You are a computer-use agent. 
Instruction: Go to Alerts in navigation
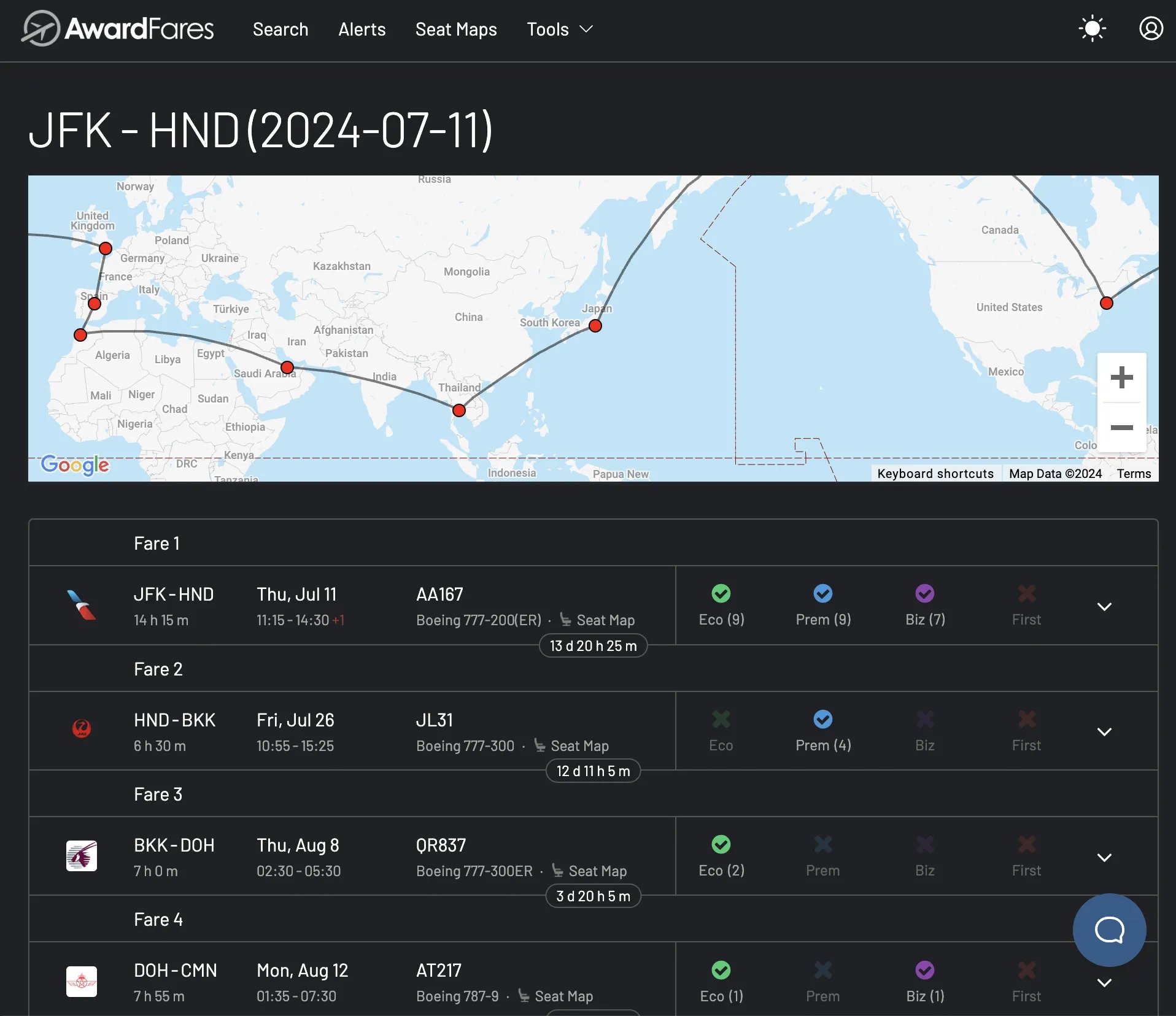coord(362,29)
